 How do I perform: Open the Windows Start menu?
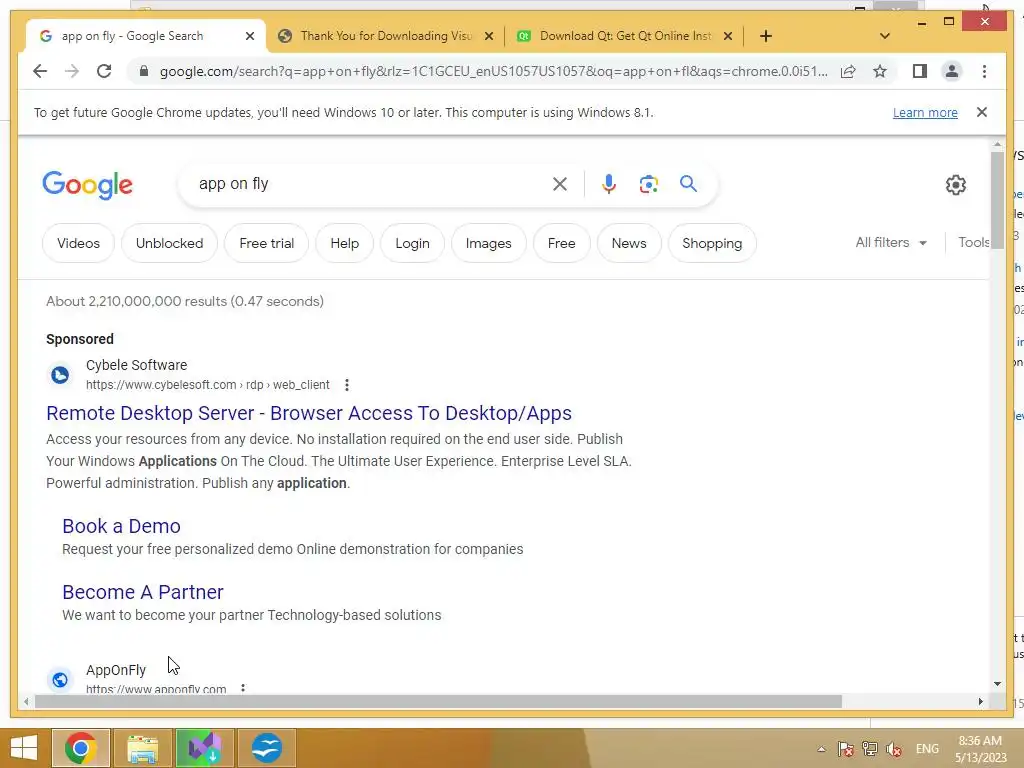[x=24, y=748]
